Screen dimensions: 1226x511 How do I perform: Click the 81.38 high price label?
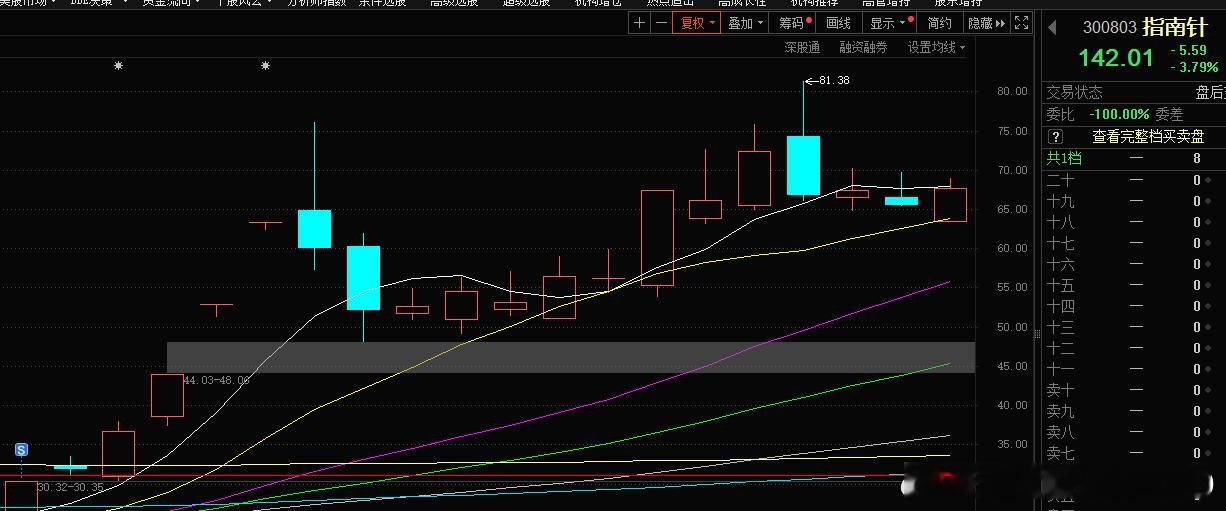pos(834,79)
